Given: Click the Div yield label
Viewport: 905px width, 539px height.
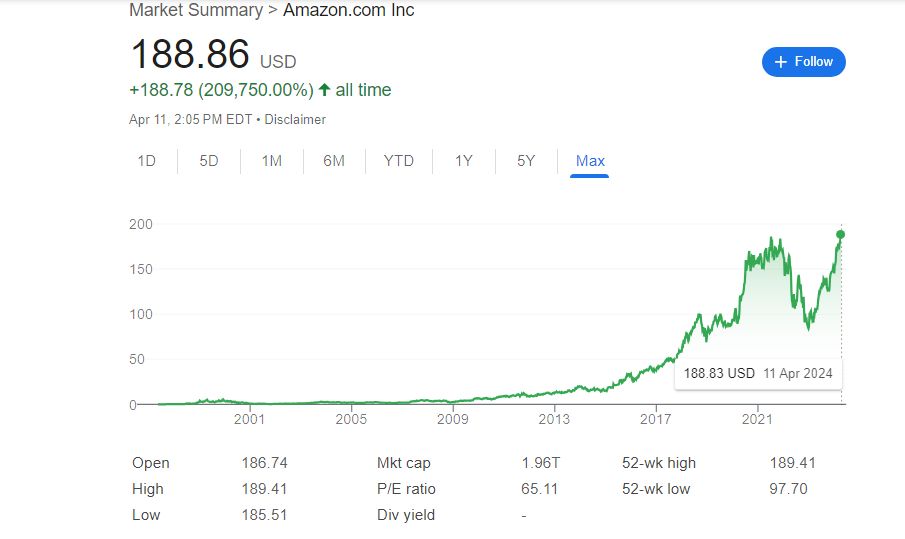Looking at the screenshot, I should point(406,515).
